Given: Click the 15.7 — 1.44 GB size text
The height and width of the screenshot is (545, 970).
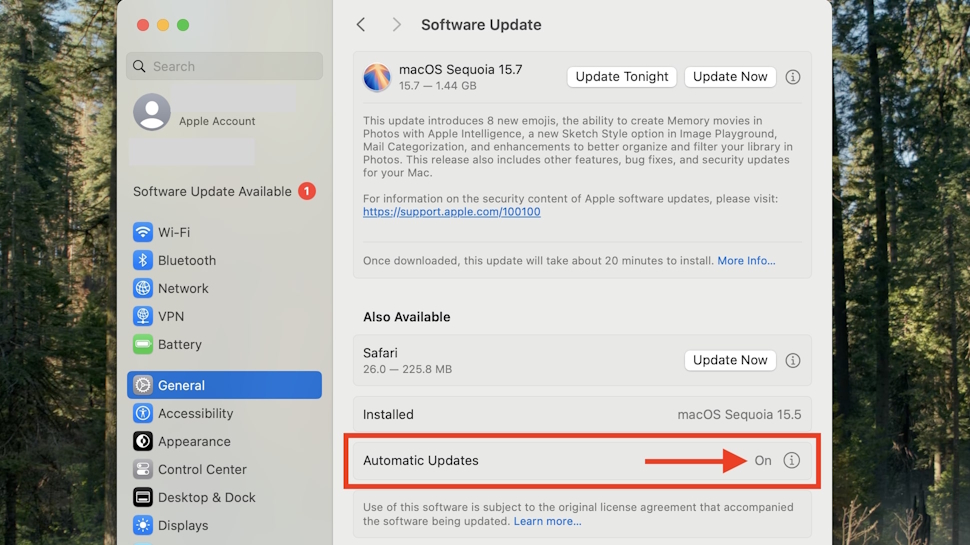Looking at the screenshot, I should 438,86.
